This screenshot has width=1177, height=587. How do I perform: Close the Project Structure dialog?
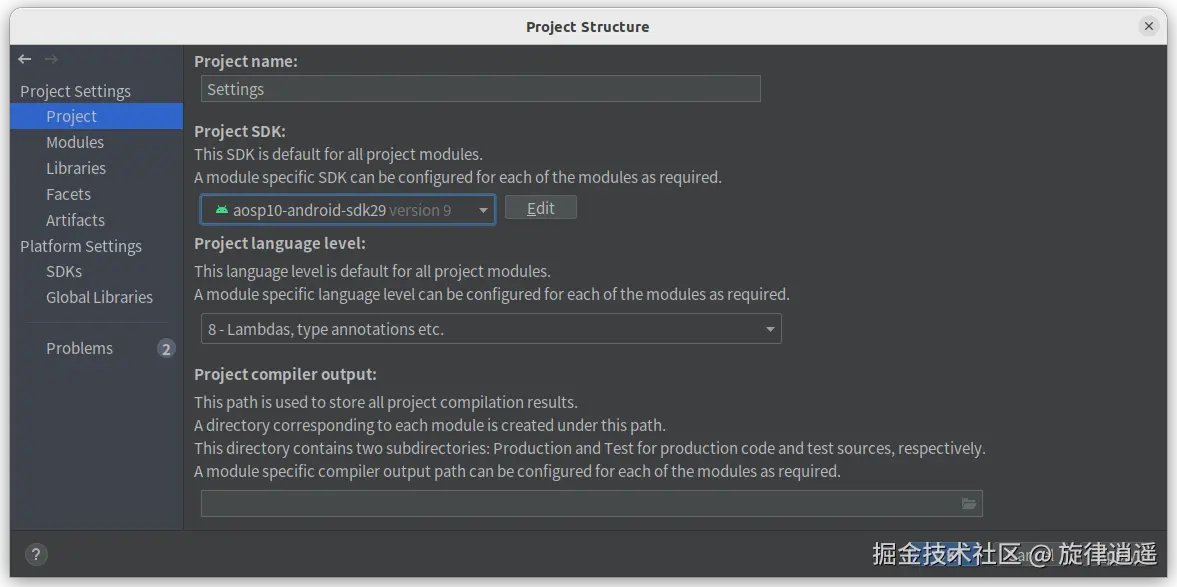click(x=1148, y=26)
